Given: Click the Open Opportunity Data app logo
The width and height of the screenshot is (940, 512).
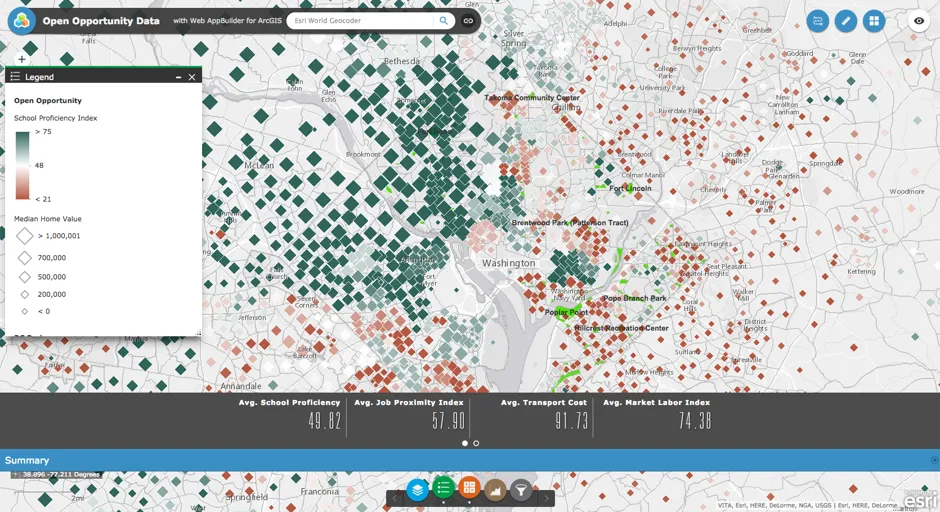Looking at the screenshot, I should coord(22,21).
